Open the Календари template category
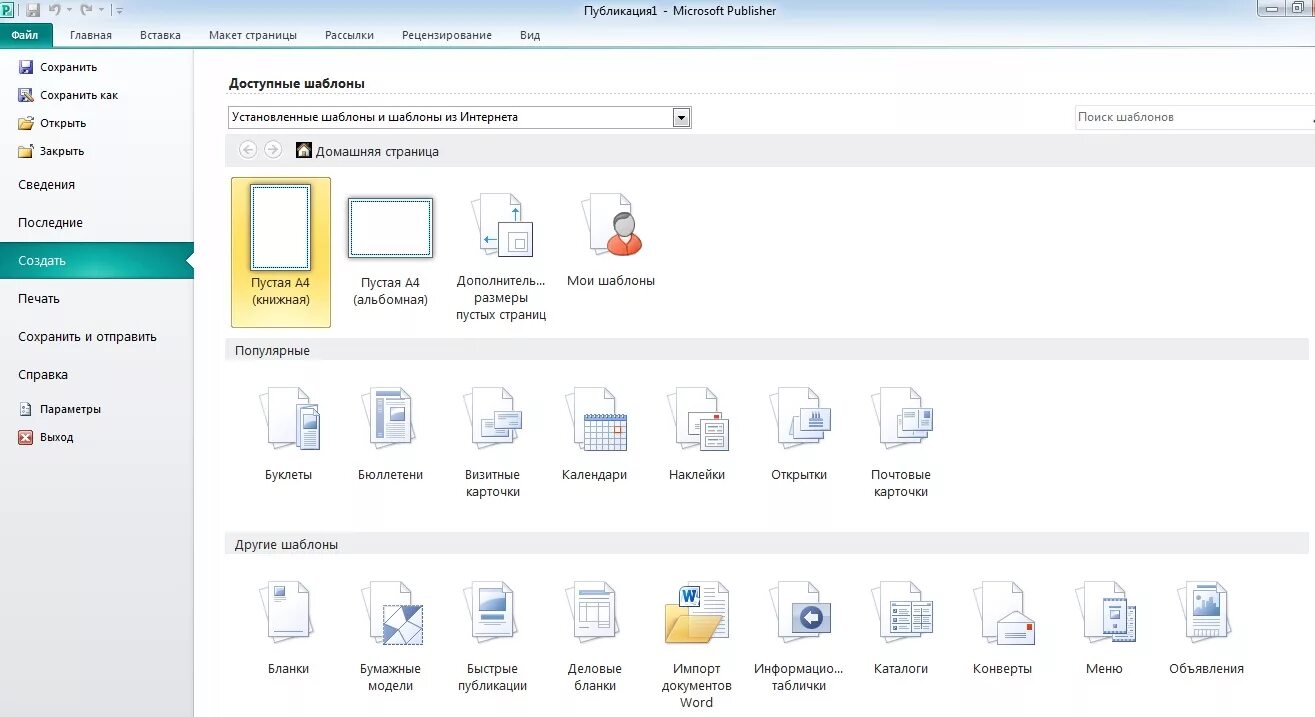The height and width of the screenshot is (717, 1315). (594, 435)
